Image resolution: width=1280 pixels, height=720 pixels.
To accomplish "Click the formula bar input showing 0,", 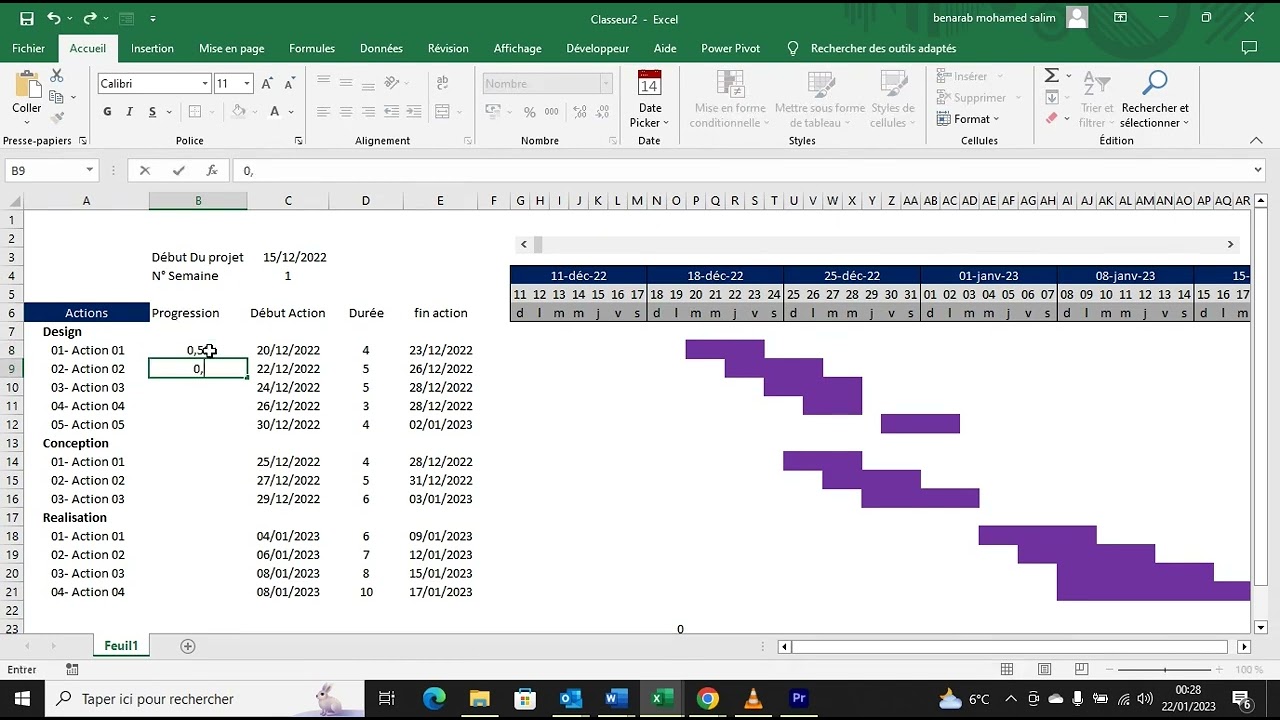I will click(x=740, y=171).
